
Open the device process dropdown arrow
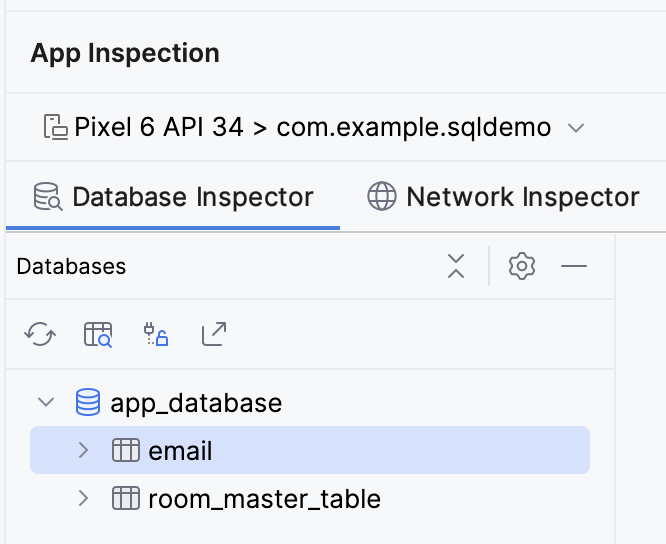click(x=575, y=128)
